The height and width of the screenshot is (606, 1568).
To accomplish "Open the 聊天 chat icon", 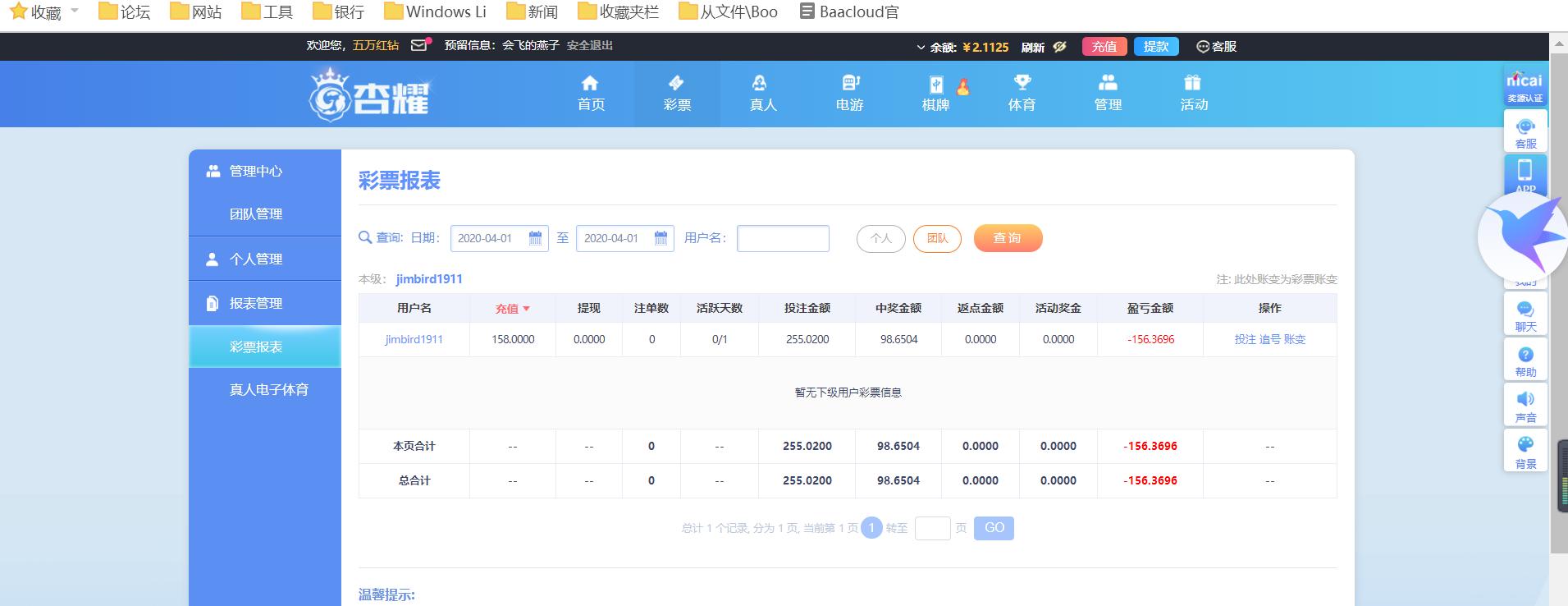I will 1525,314.
